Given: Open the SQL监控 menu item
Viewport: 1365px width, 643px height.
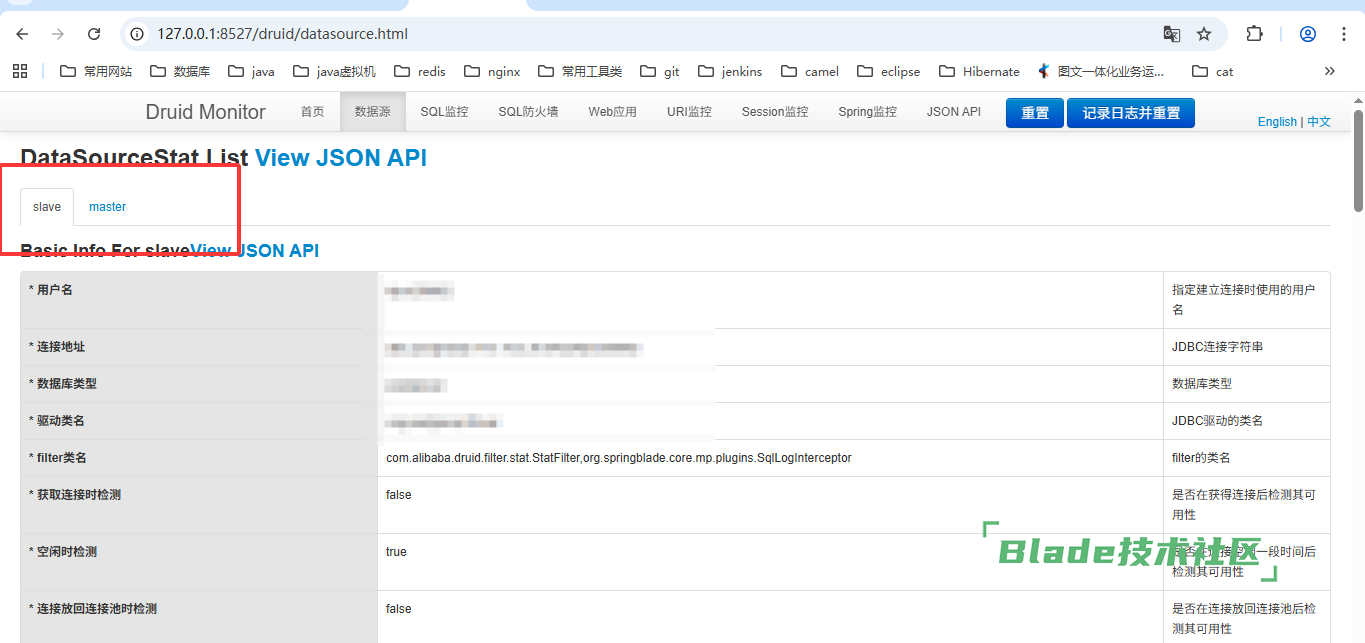Looking at the screenshot, I should (444, 112).
